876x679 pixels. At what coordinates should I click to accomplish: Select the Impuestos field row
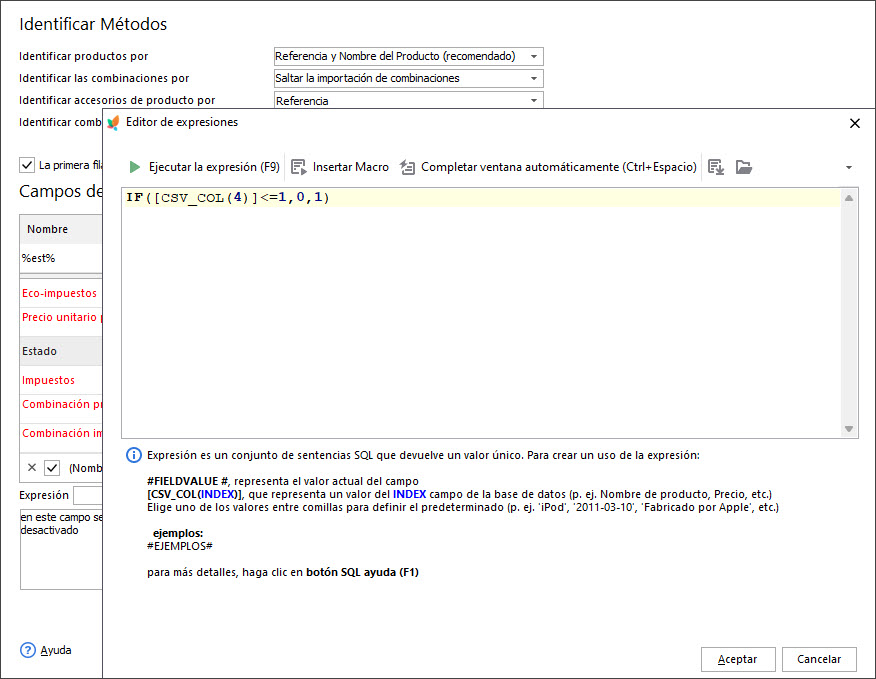coord(61,380)
